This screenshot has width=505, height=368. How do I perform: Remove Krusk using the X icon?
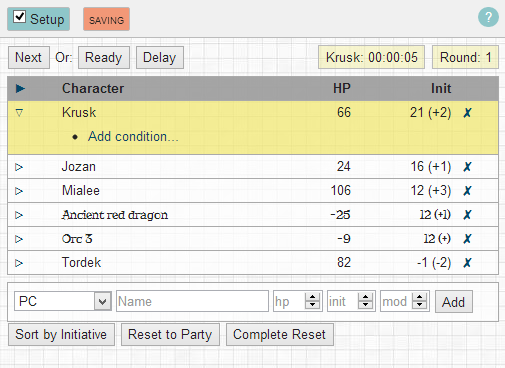click(467, 113)
